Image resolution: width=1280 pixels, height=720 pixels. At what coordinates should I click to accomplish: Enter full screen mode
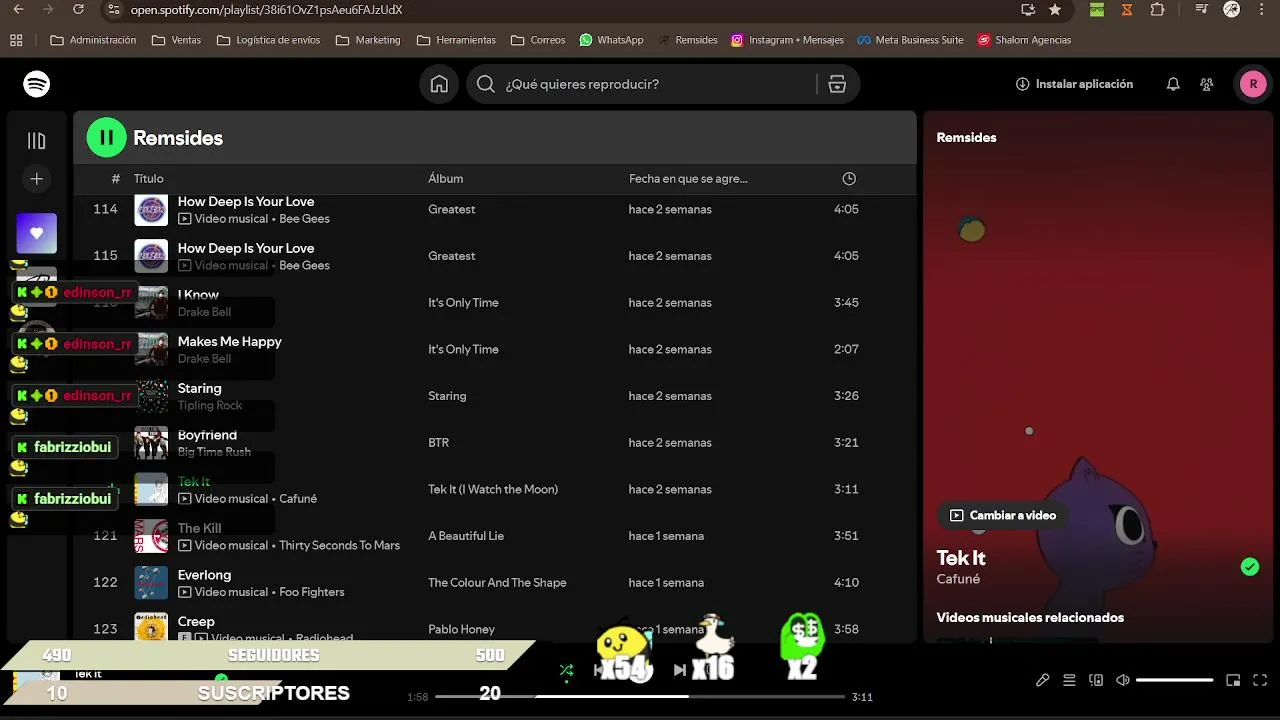[x=1260, y=680]
